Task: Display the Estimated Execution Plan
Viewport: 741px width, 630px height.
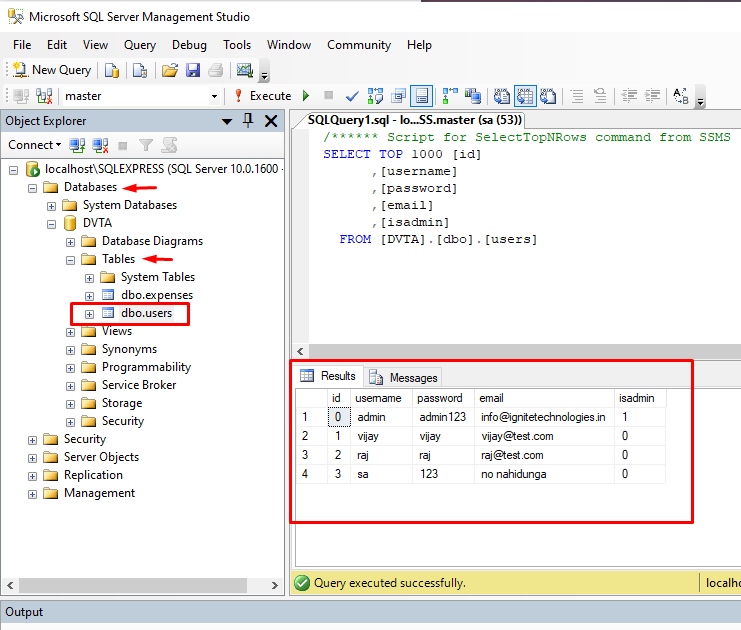Action: 375,96
